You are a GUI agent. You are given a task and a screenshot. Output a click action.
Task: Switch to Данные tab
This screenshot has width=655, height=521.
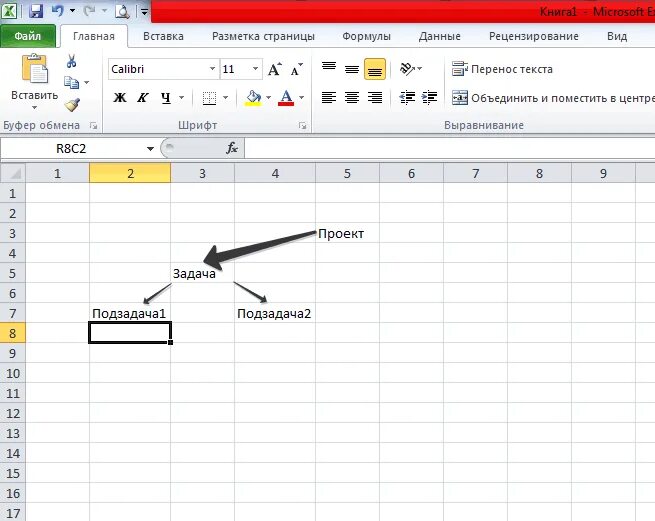pos(439,36)
